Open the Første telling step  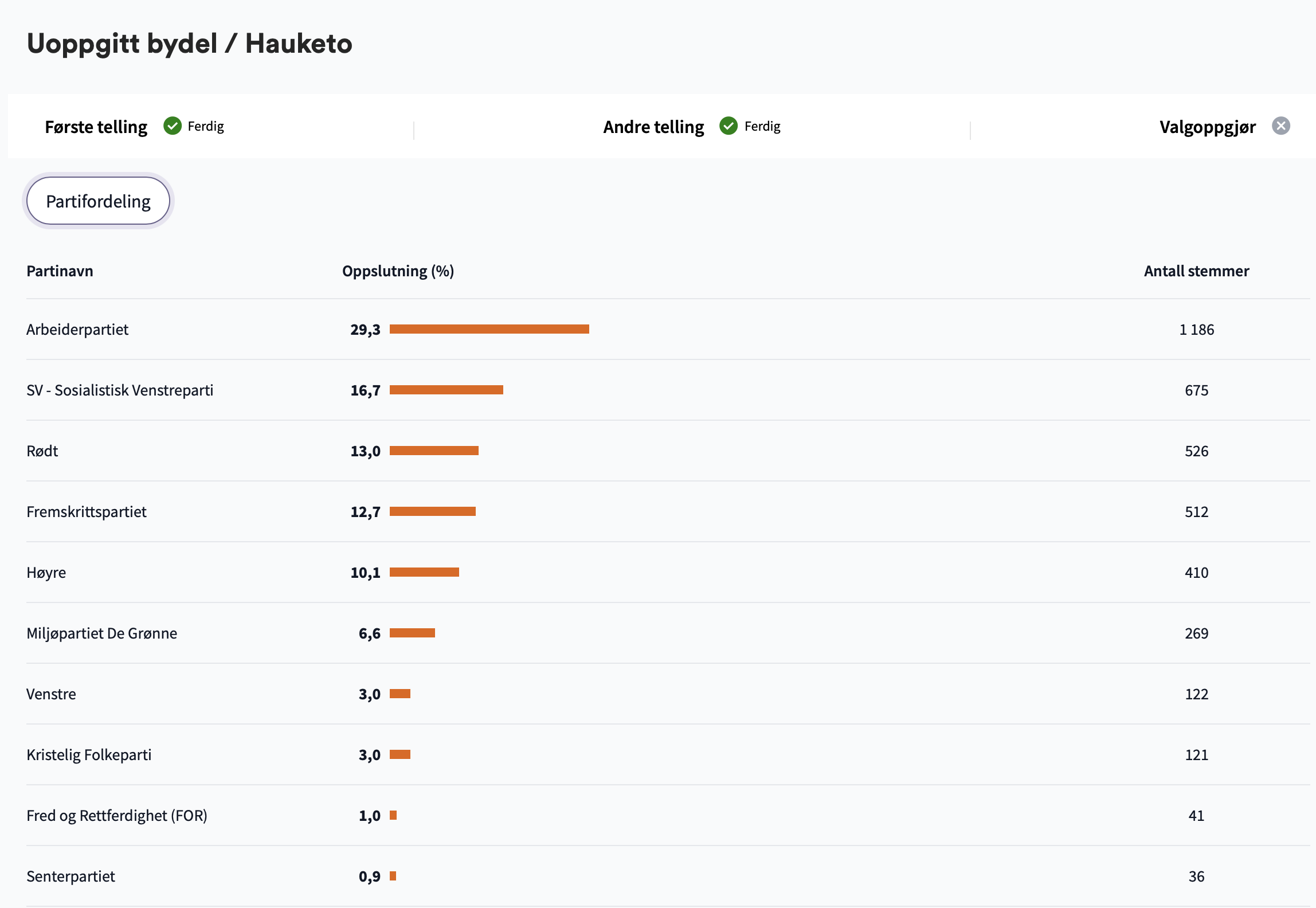(x=96, y=127)
